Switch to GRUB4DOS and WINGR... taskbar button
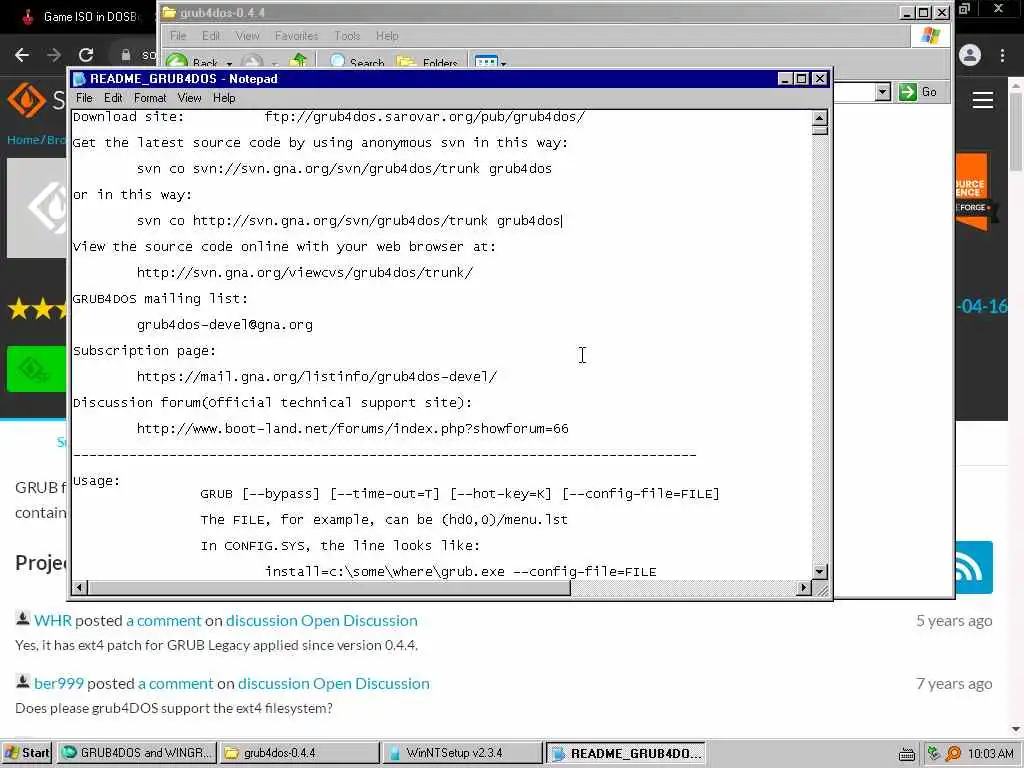 coord(137,753)
